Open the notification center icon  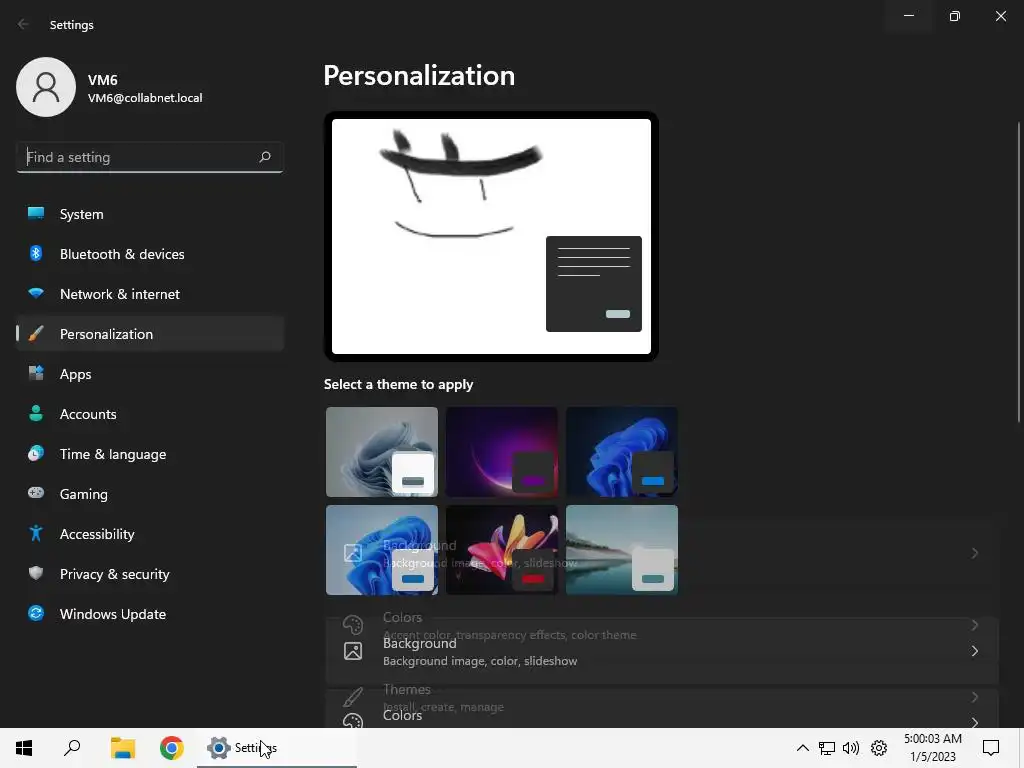(991, 748)
